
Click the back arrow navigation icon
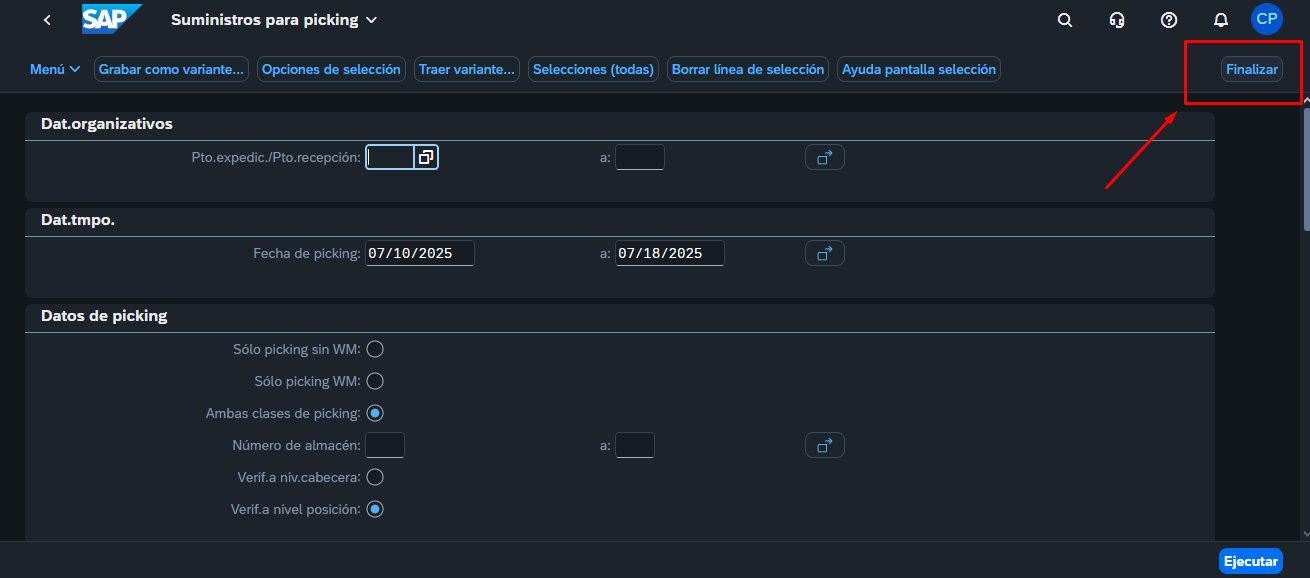coord(47,20)
